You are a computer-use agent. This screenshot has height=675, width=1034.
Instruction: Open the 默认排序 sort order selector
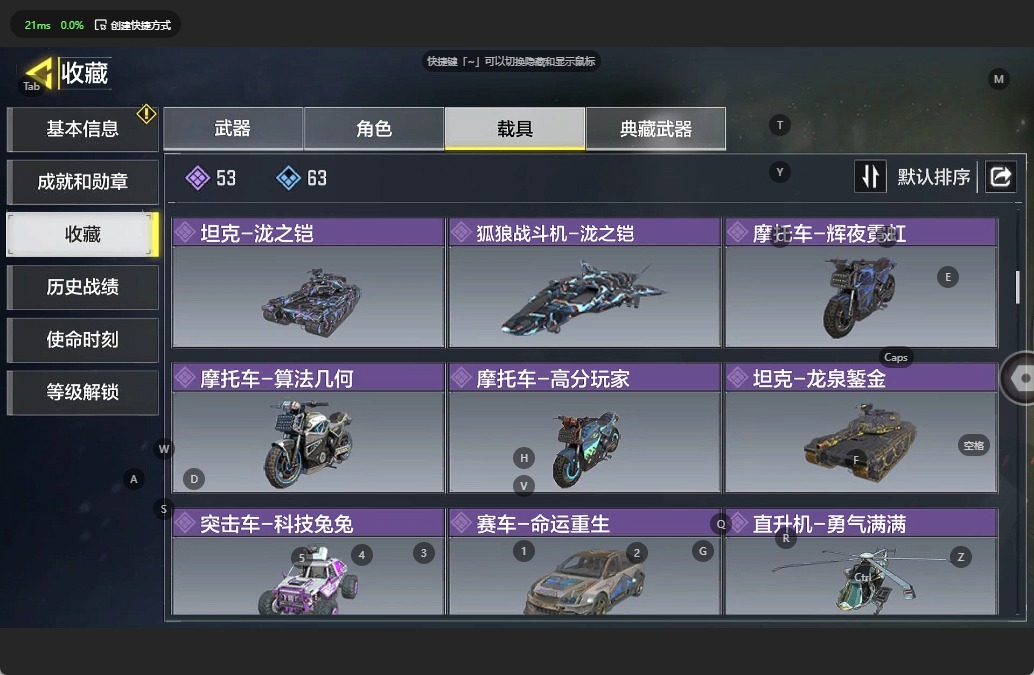933,177
